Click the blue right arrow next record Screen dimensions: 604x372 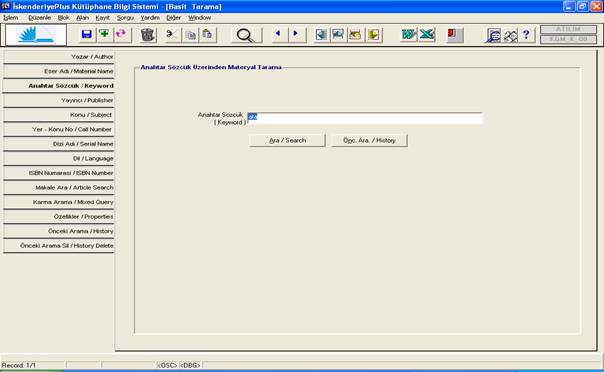point(296,34)
